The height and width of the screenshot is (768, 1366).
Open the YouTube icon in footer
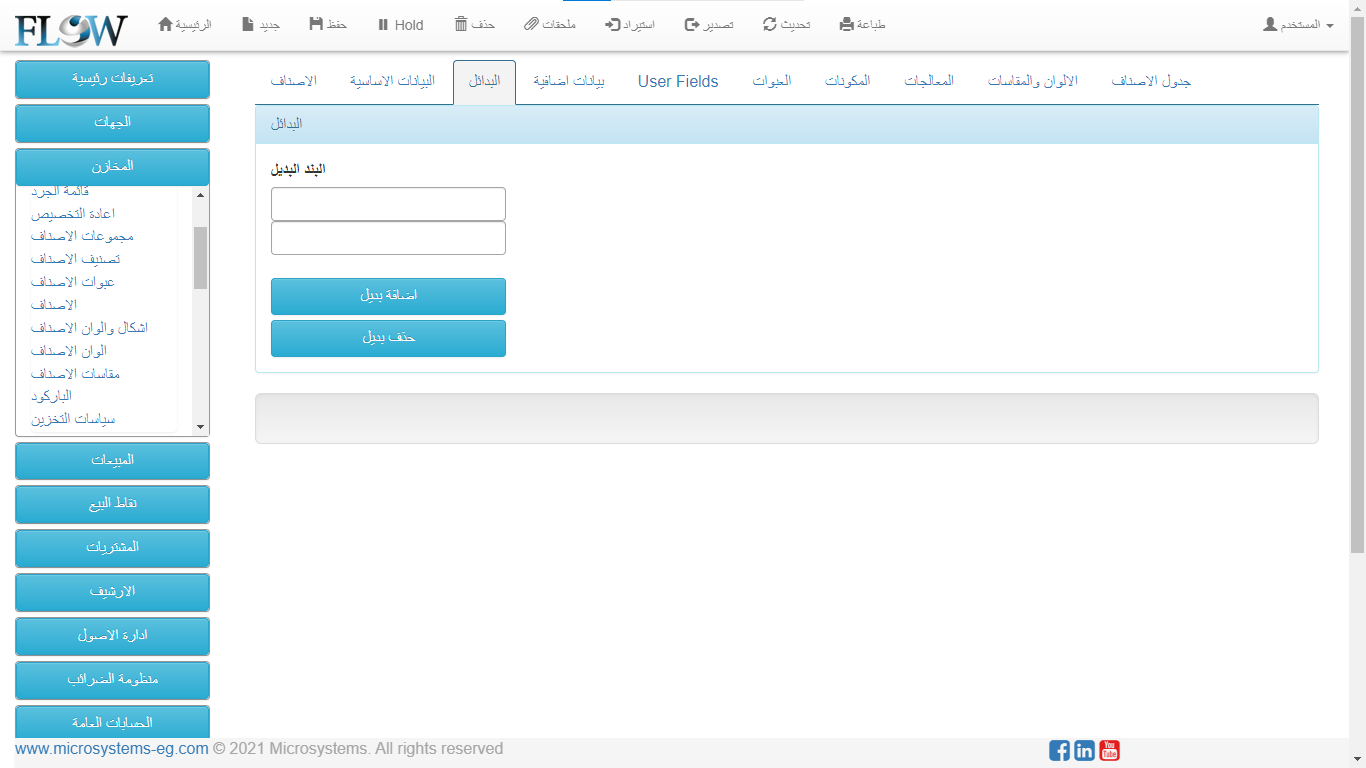[1109, 750]
